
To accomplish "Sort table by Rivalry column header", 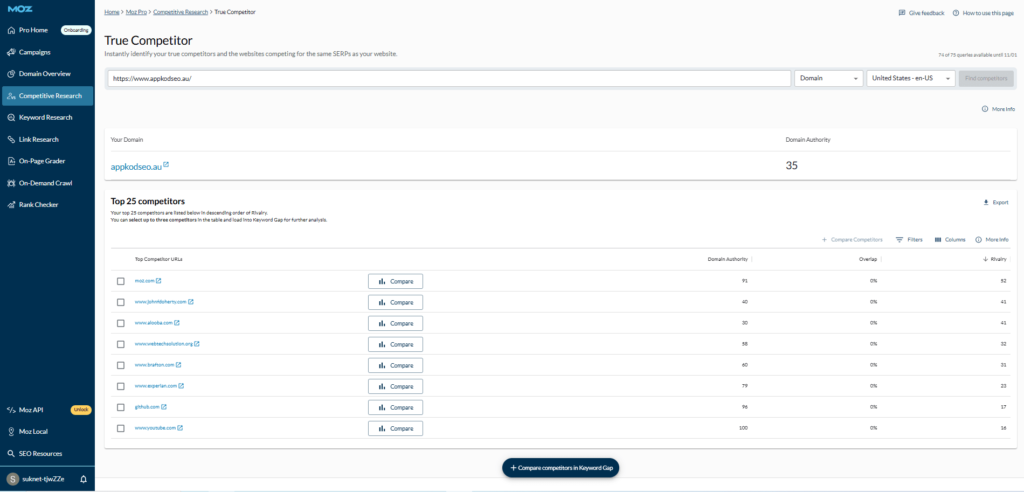I will click(x=994, y=259).
